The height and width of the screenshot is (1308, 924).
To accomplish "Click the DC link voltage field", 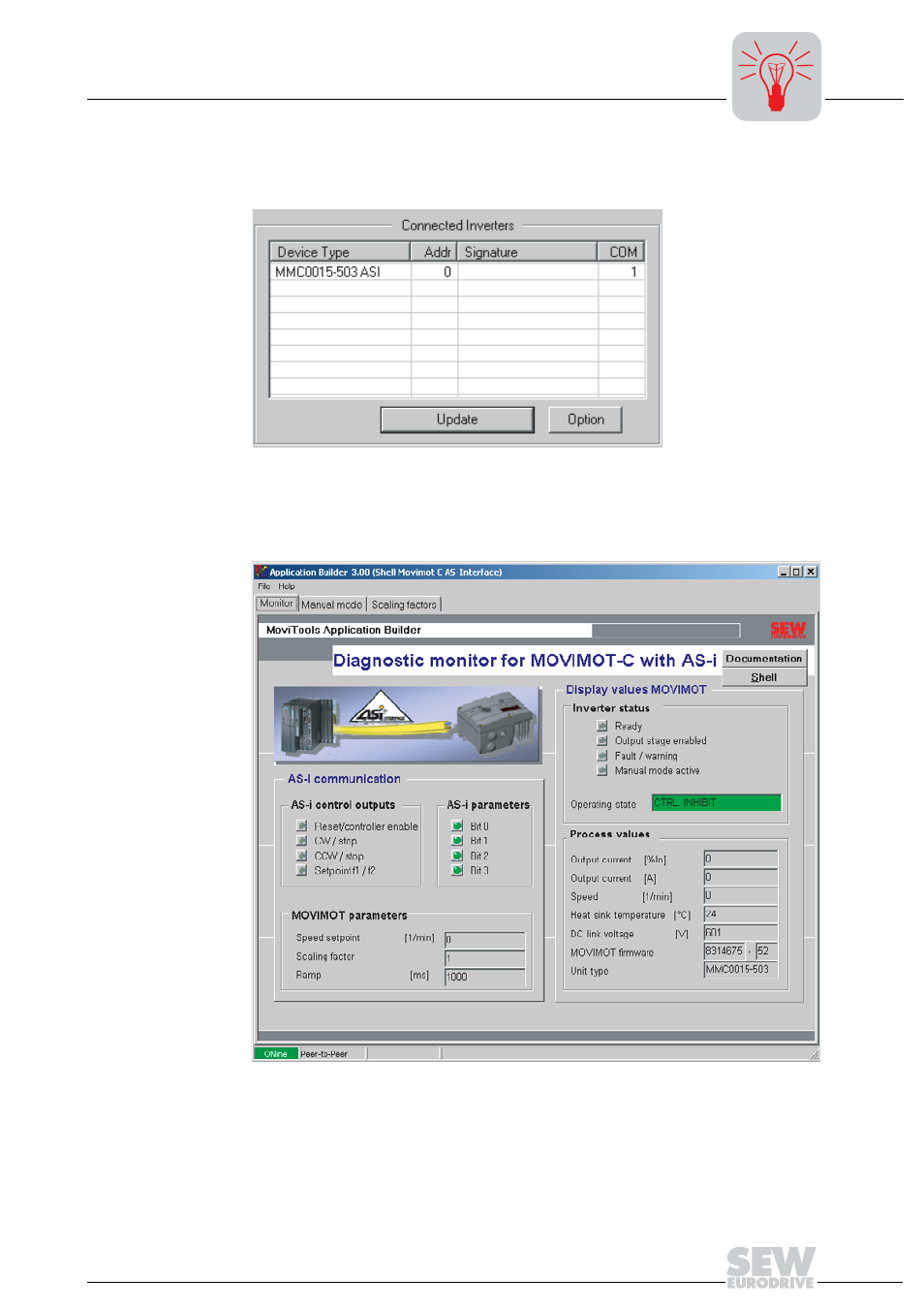I will (740, 932).
